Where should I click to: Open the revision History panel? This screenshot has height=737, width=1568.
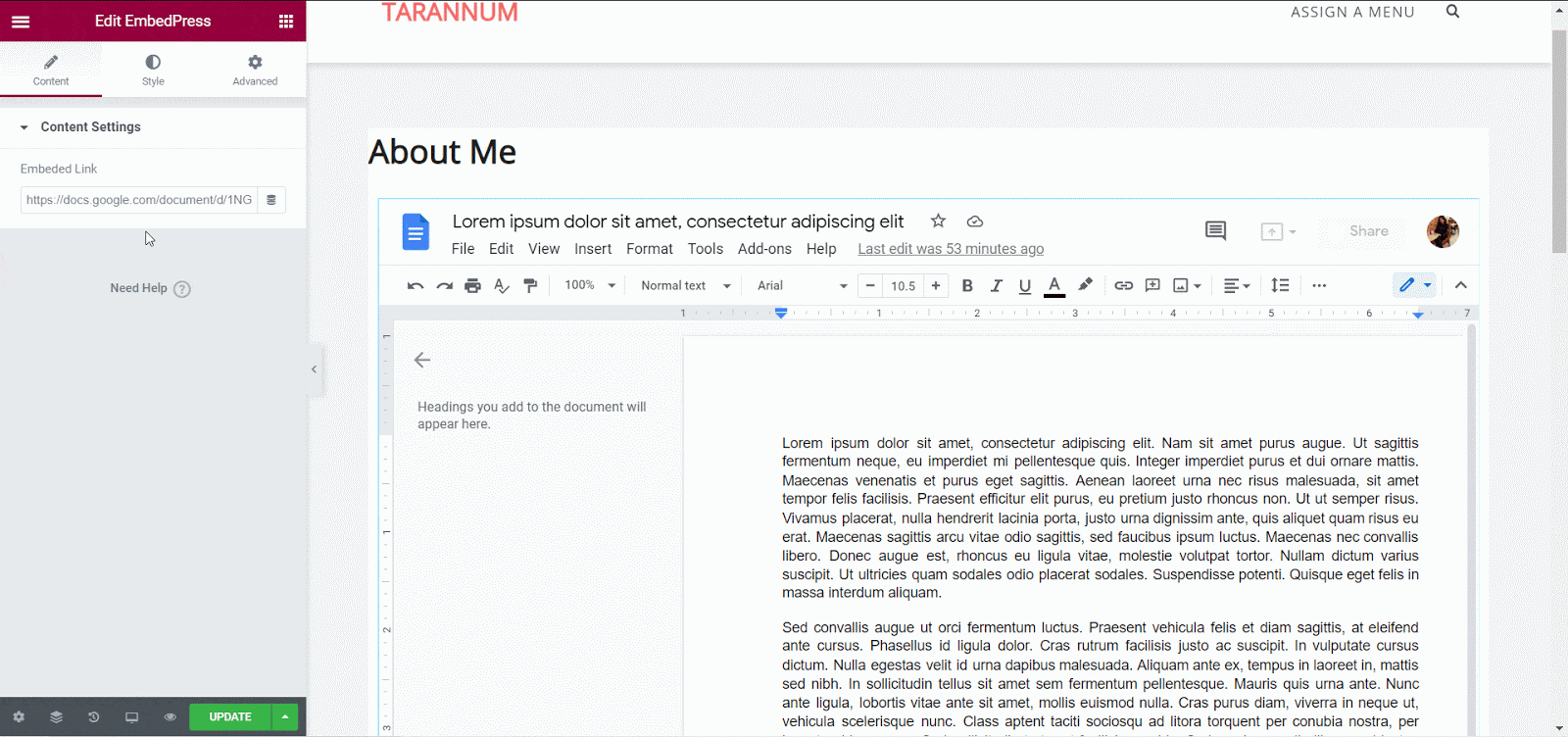pyautogui.click(x=94, y=717)
